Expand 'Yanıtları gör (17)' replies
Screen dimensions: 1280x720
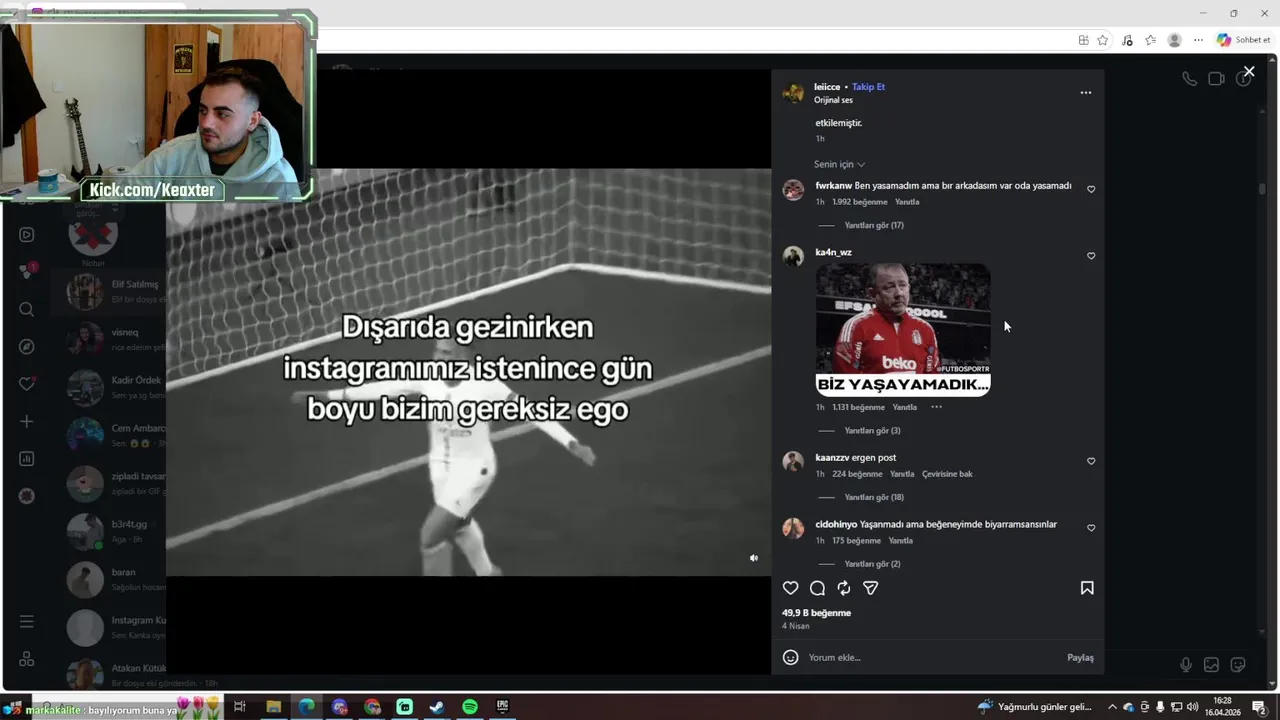(873, 225)
